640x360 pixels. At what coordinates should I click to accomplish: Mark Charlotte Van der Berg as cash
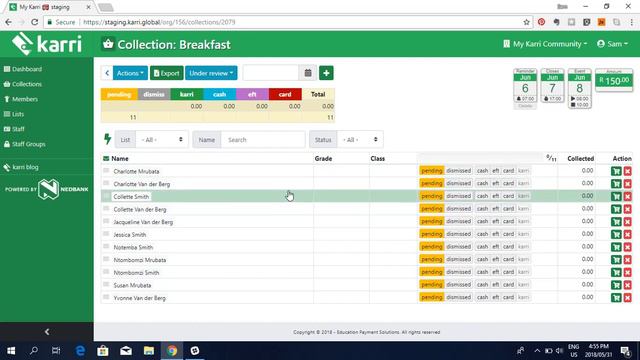point(482,183)
